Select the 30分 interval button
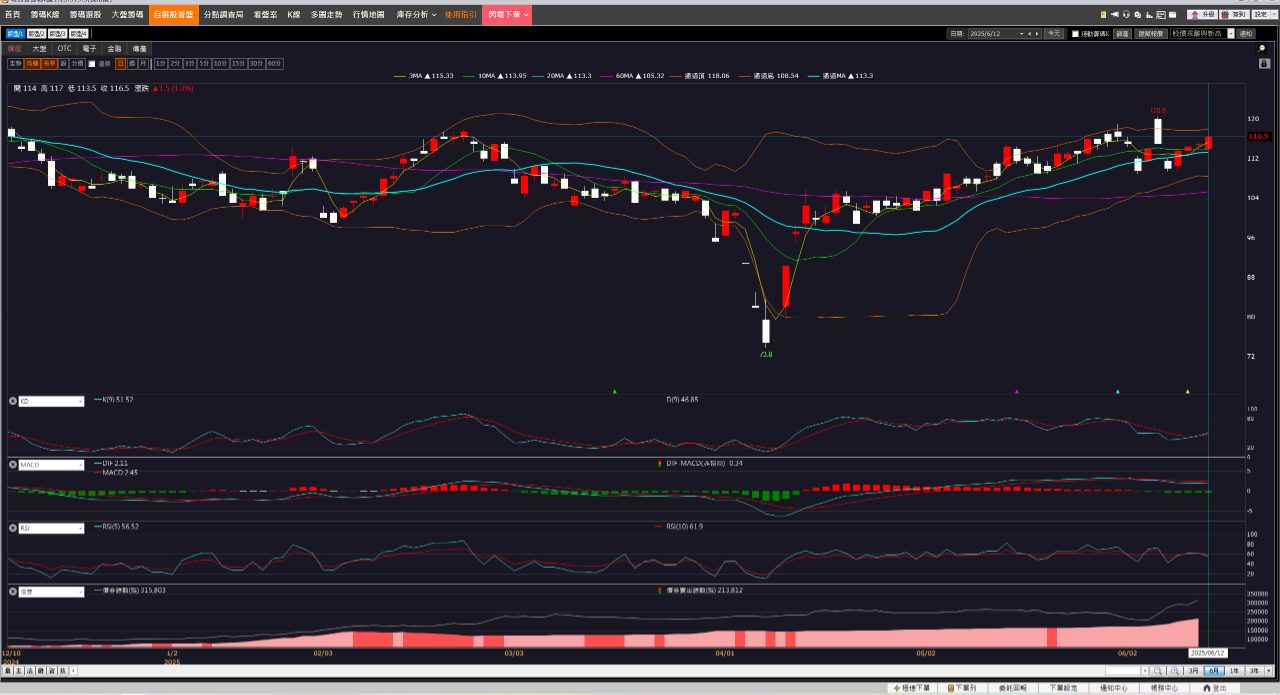Screen dimensions: 1280x695 257,63
